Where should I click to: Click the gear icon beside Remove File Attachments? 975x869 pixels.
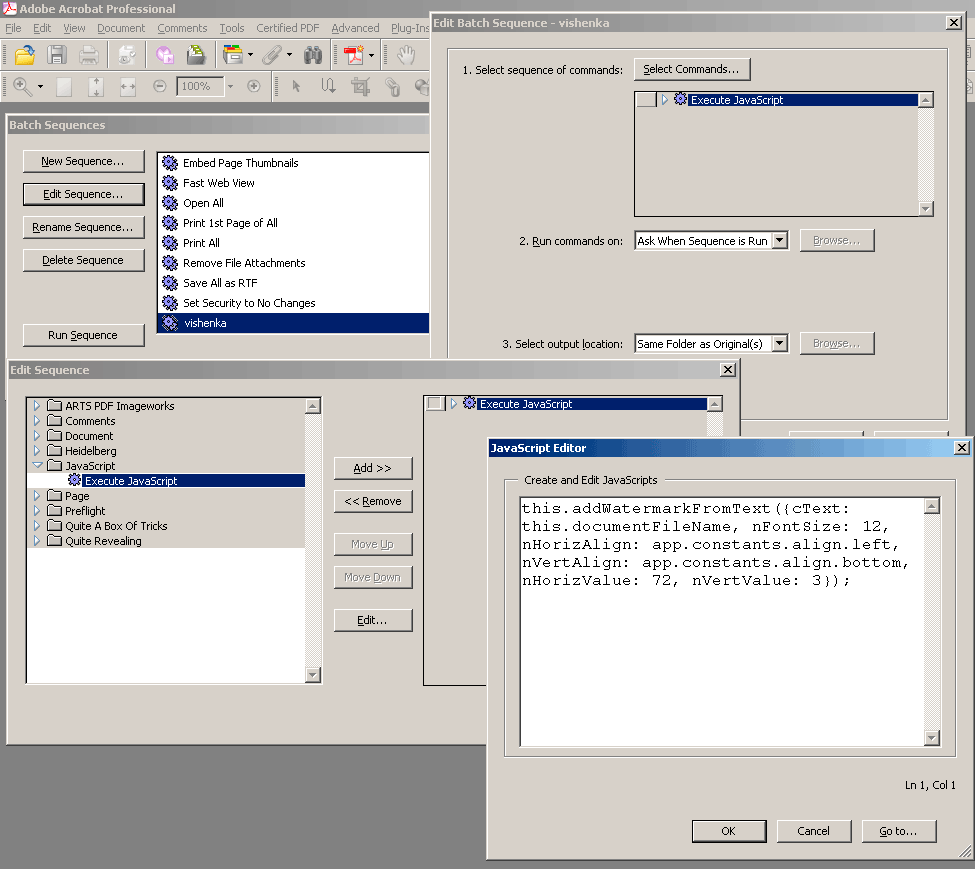click(x=170, y=263)
